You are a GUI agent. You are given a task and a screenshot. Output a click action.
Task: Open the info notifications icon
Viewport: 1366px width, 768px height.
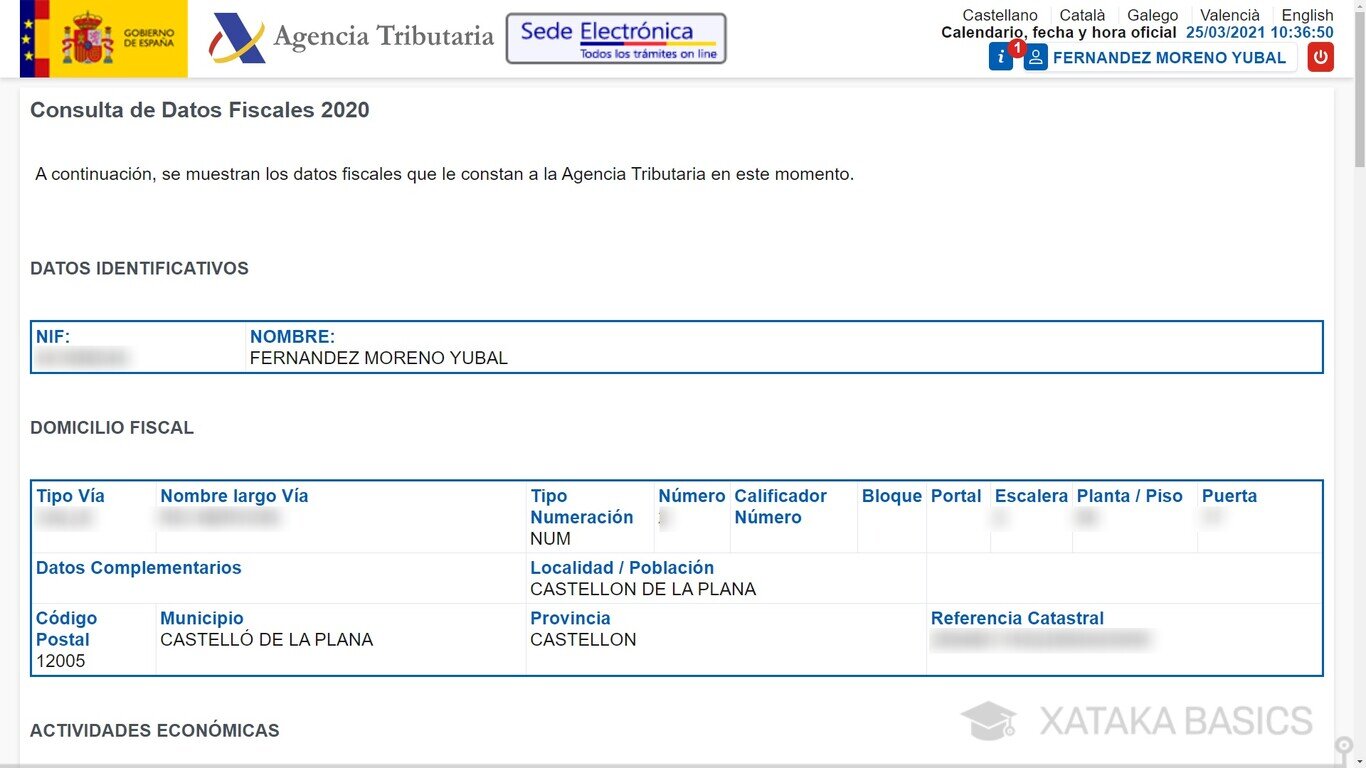1001,57
